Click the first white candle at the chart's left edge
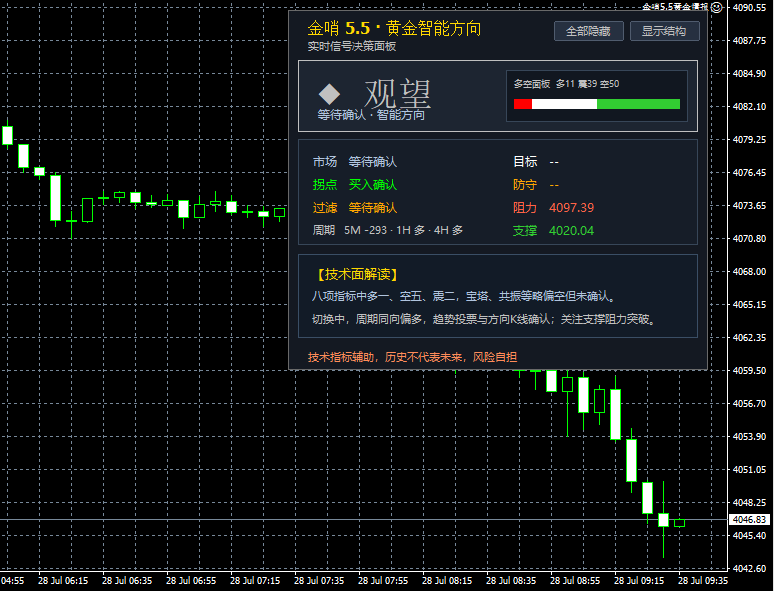The width and height of the screenshot is (775, 591). tap(7, 135)
